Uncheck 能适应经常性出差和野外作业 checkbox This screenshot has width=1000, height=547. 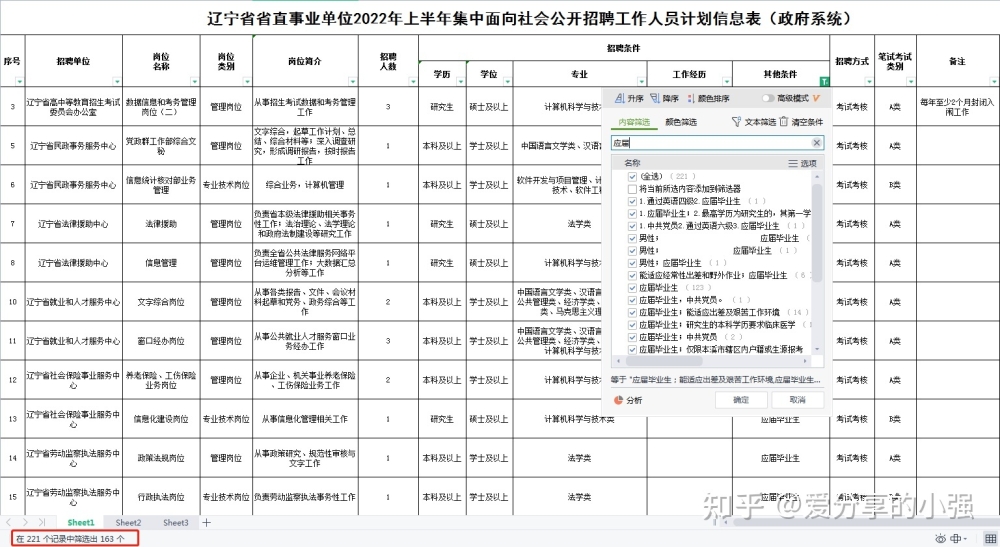pyautogui.click(x=632, y=275)
